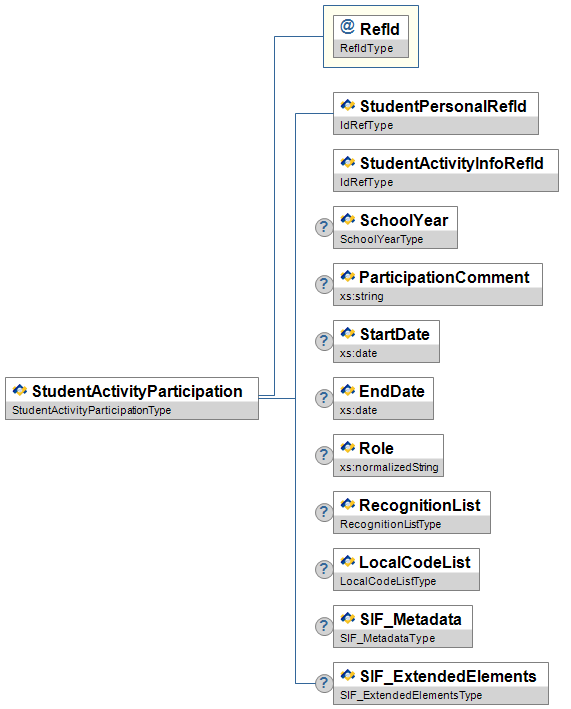Select the SIF_ExtendedElements element name
The height and width of the screenshot is (709, 571).
coord(448,676)
